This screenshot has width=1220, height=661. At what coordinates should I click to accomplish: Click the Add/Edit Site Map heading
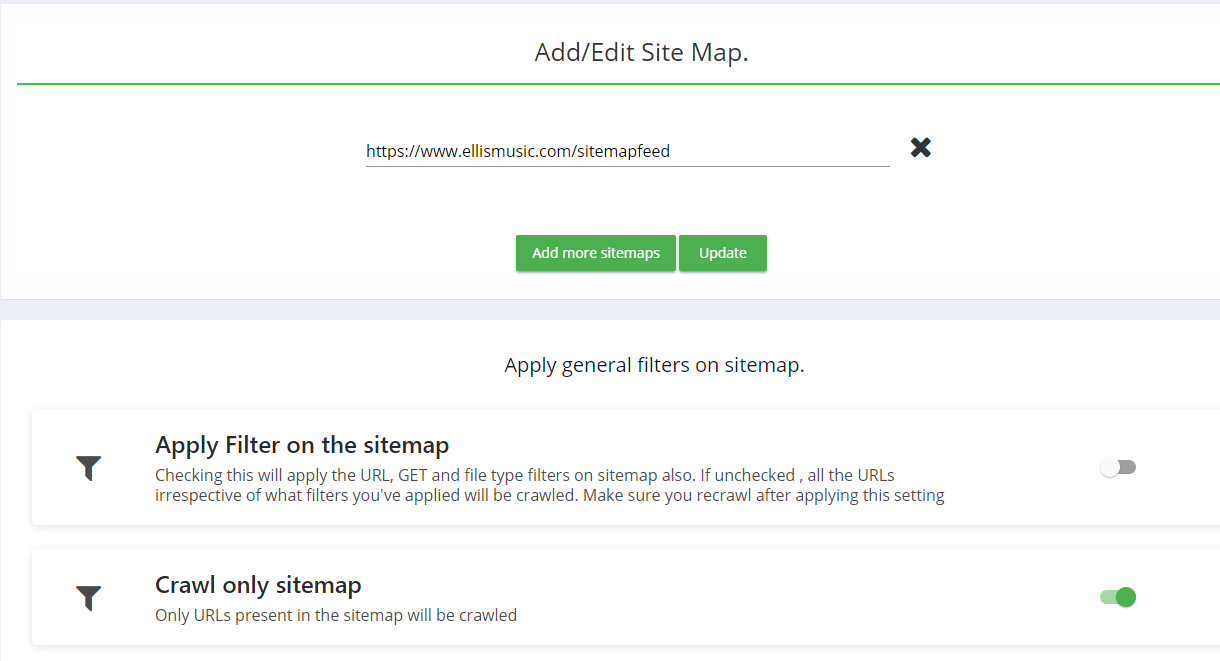tap(641, 52)
